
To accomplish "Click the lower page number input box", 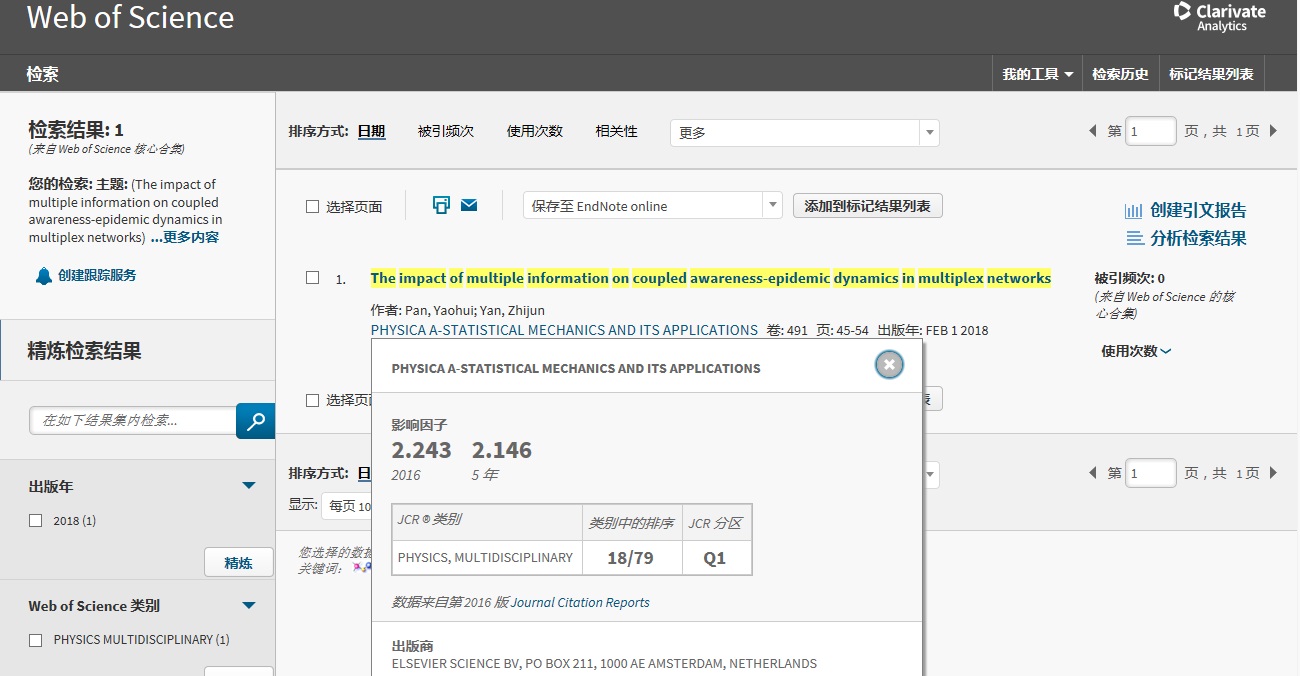I will [x=1150, y=473].
